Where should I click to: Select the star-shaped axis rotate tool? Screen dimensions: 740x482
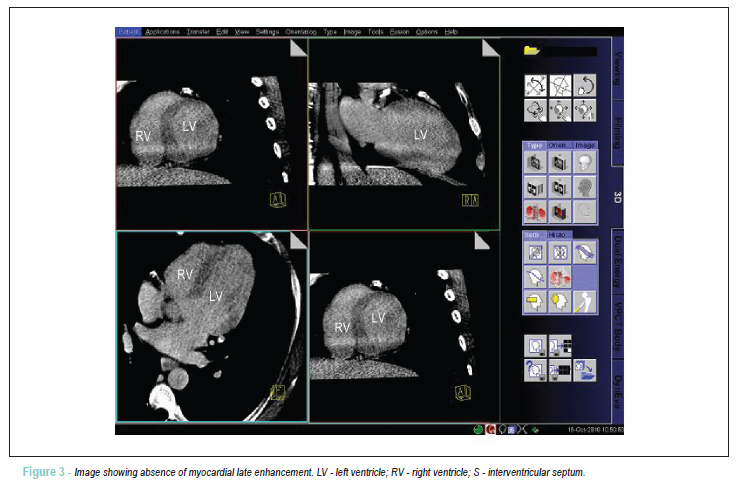(x=560, y=85)
